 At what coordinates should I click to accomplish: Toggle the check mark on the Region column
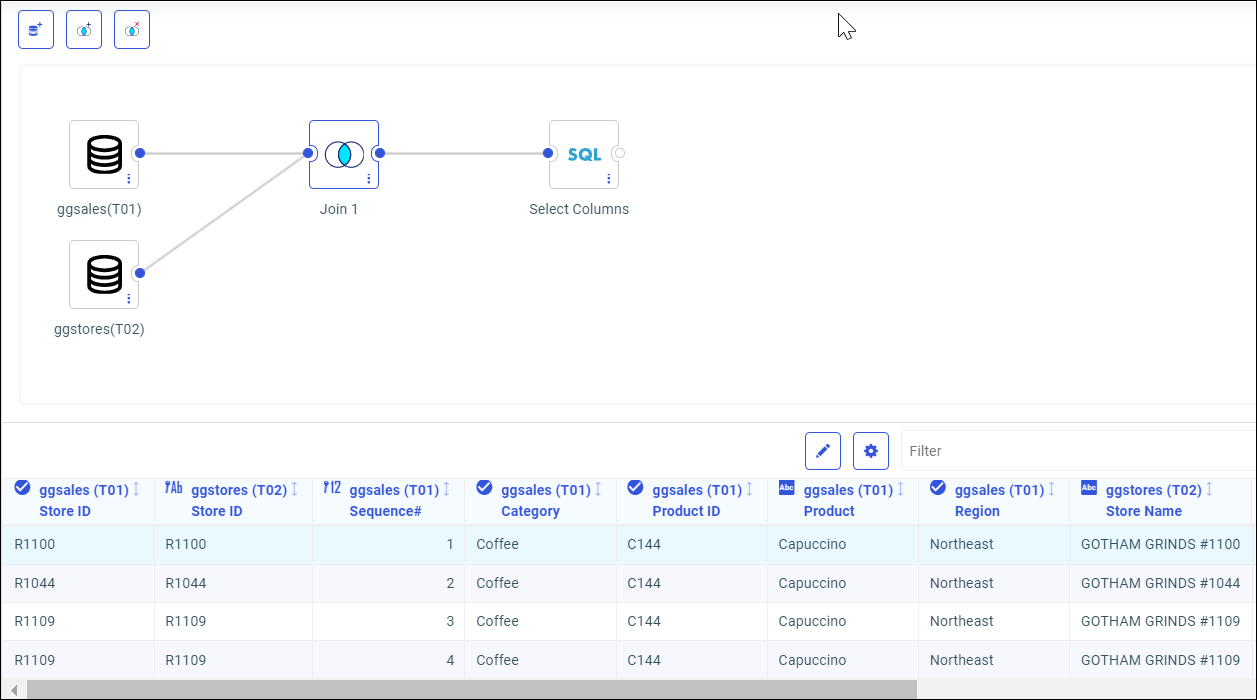pos(938,488)
